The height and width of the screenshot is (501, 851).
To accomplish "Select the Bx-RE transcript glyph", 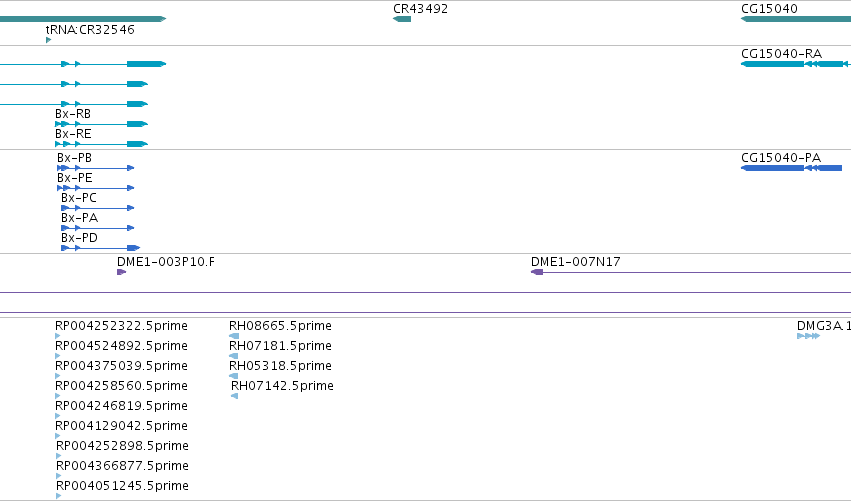I will pos(101,144).
